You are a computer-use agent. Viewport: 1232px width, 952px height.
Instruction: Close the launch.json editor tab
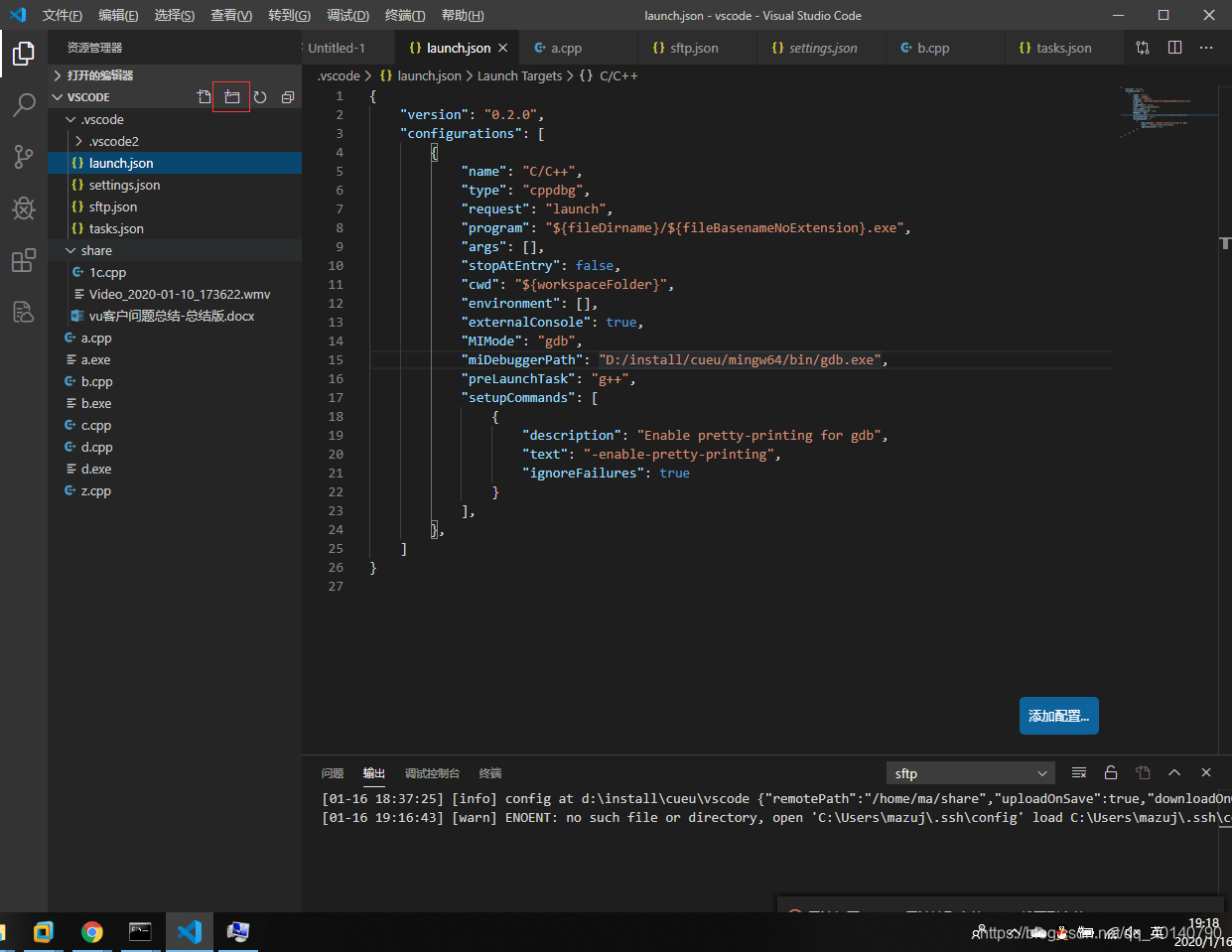coord(503,48)
